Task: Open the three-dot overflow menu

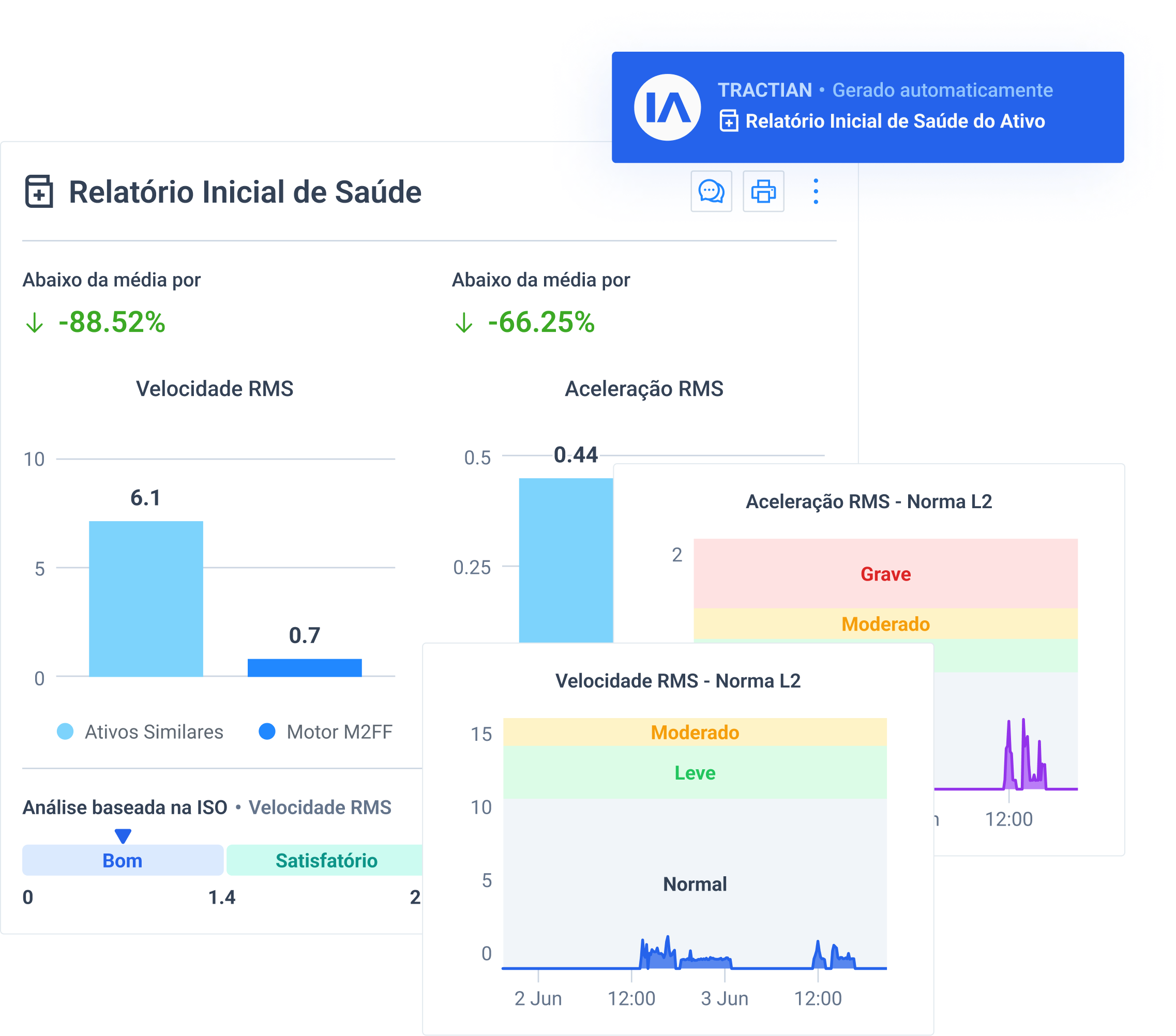Action: coord(816,192)
